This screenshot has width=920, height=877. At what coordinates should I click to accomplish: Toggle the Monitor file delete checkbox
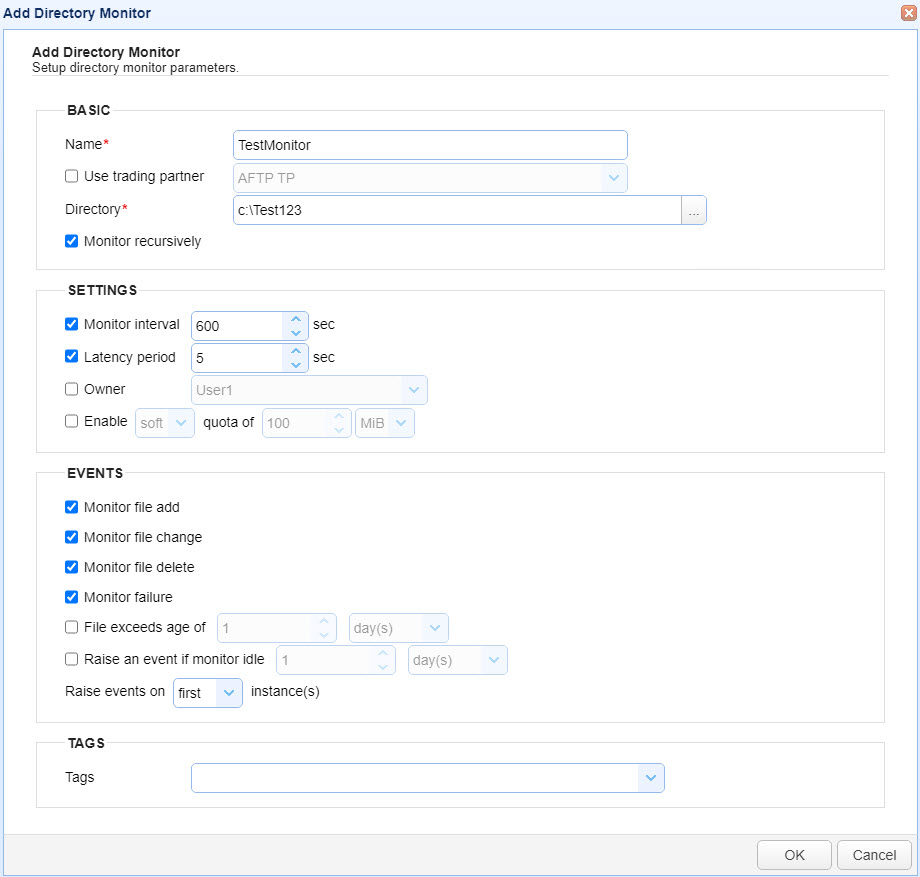(x=72, y=567)
